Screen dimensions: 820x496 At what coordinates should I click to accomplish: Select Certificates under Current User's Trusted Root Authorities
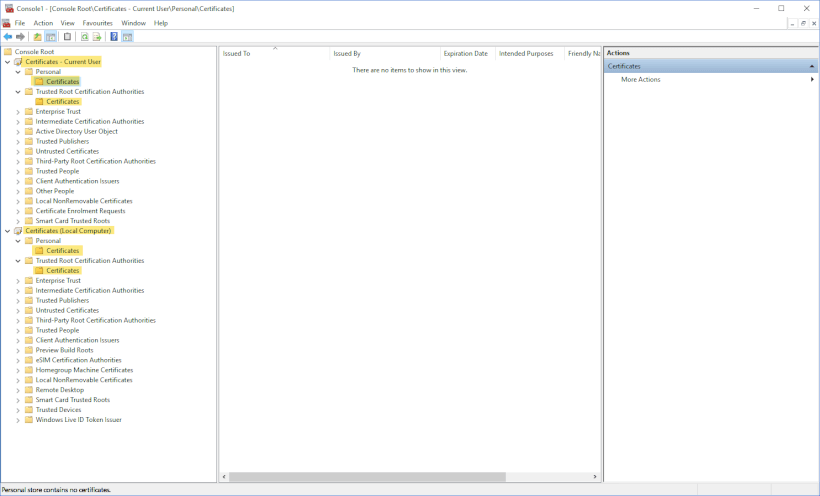coord(63,102)
